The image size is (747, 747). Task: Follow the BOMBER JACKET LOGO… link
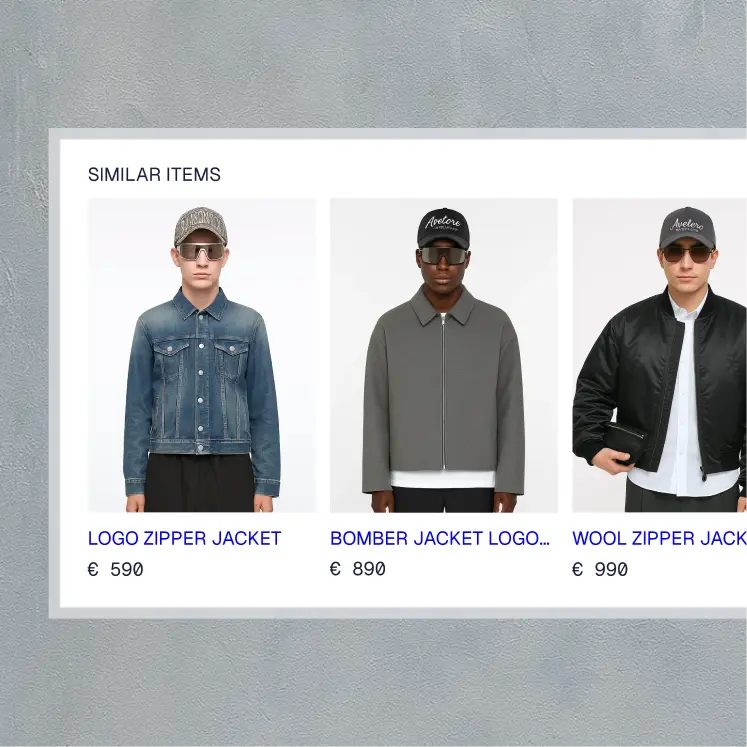point(440,538)
